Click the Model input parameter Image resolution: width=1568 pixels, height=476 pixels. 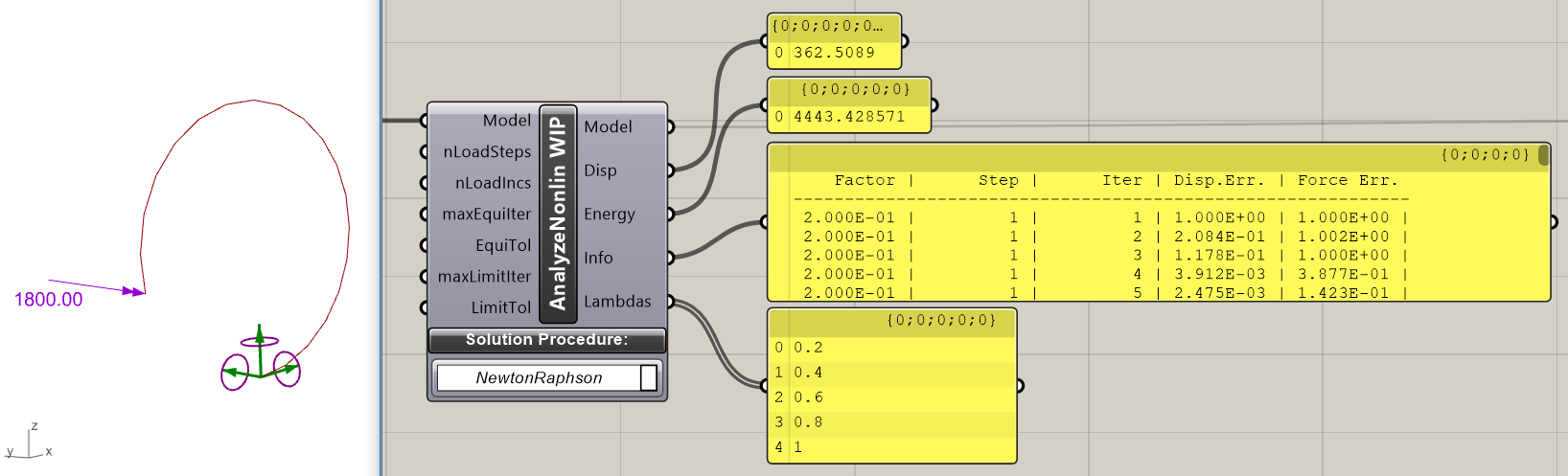tap(506, 121)
